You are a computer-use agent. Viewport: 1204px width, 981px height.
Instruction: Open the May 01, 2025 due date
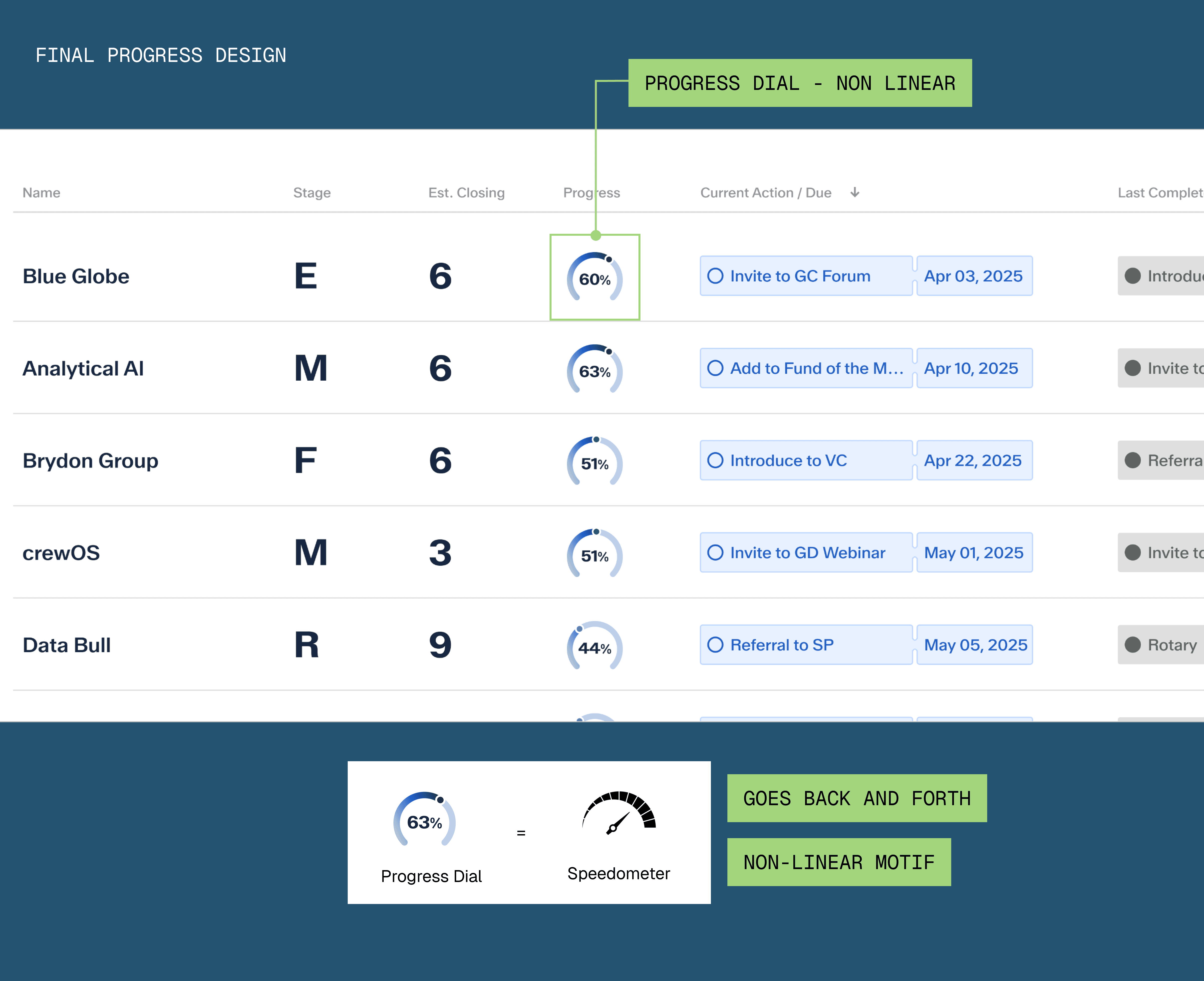(973, 553)
